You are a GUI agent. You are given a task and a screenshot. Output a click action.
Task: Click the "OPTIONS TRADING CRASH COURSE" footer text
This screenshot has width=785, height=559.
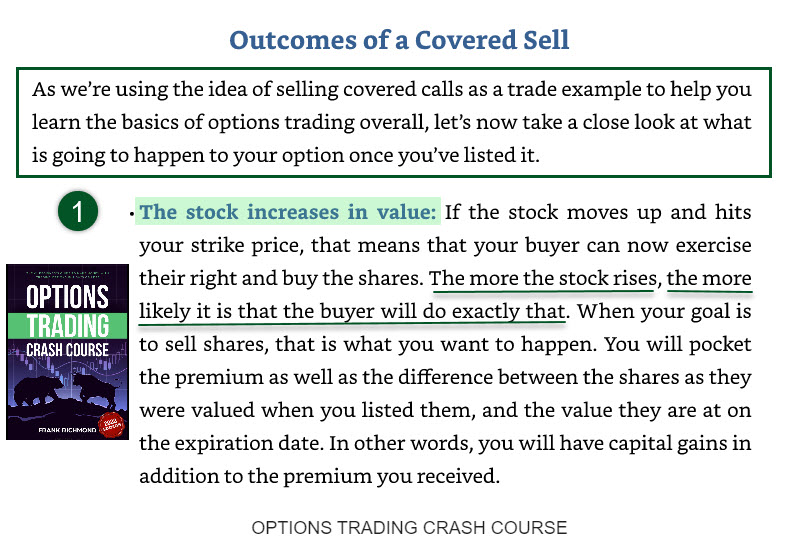point(409,528)
